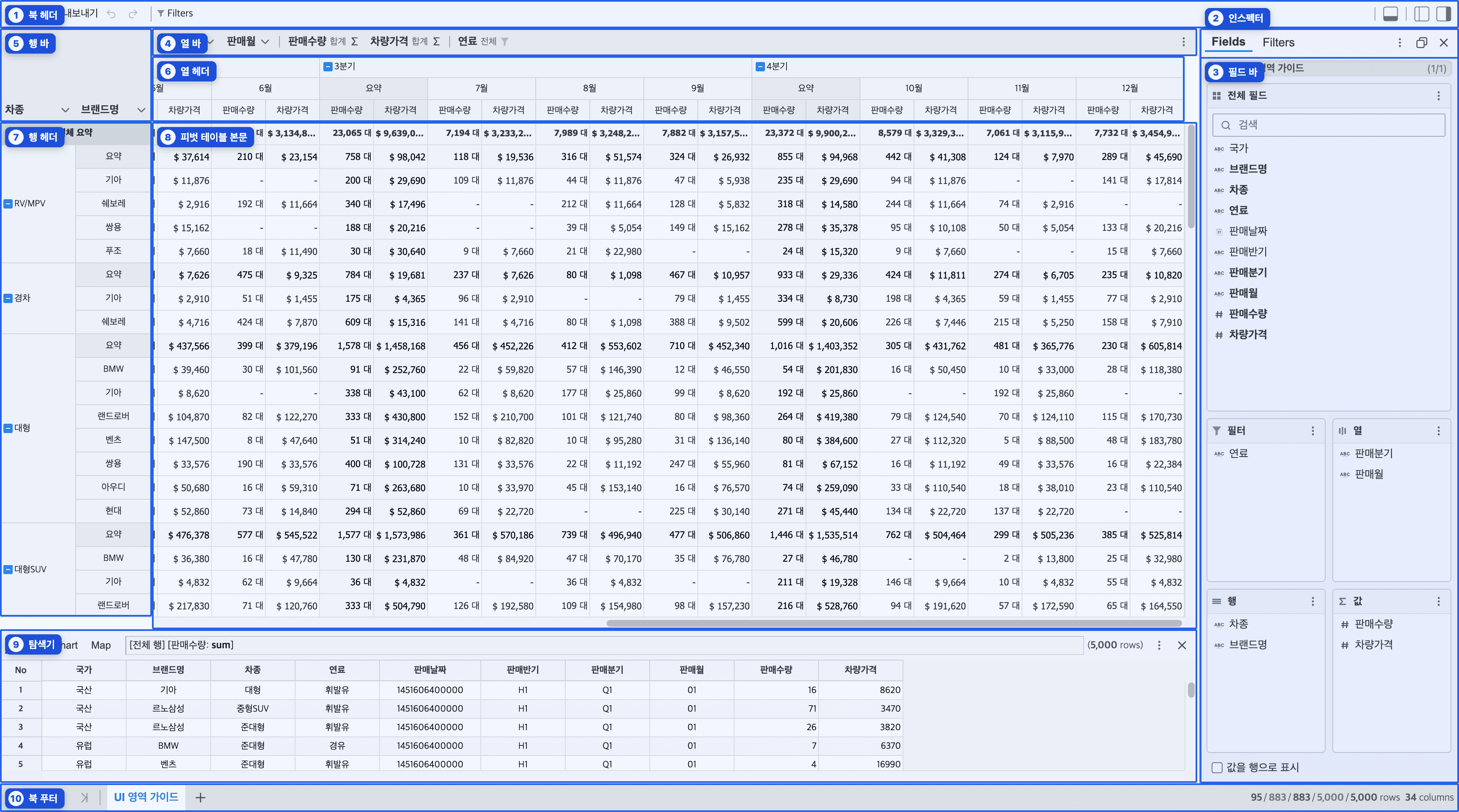Click the 랜드로버 row under 대형

pyautogui.click(x=113, y=416)
